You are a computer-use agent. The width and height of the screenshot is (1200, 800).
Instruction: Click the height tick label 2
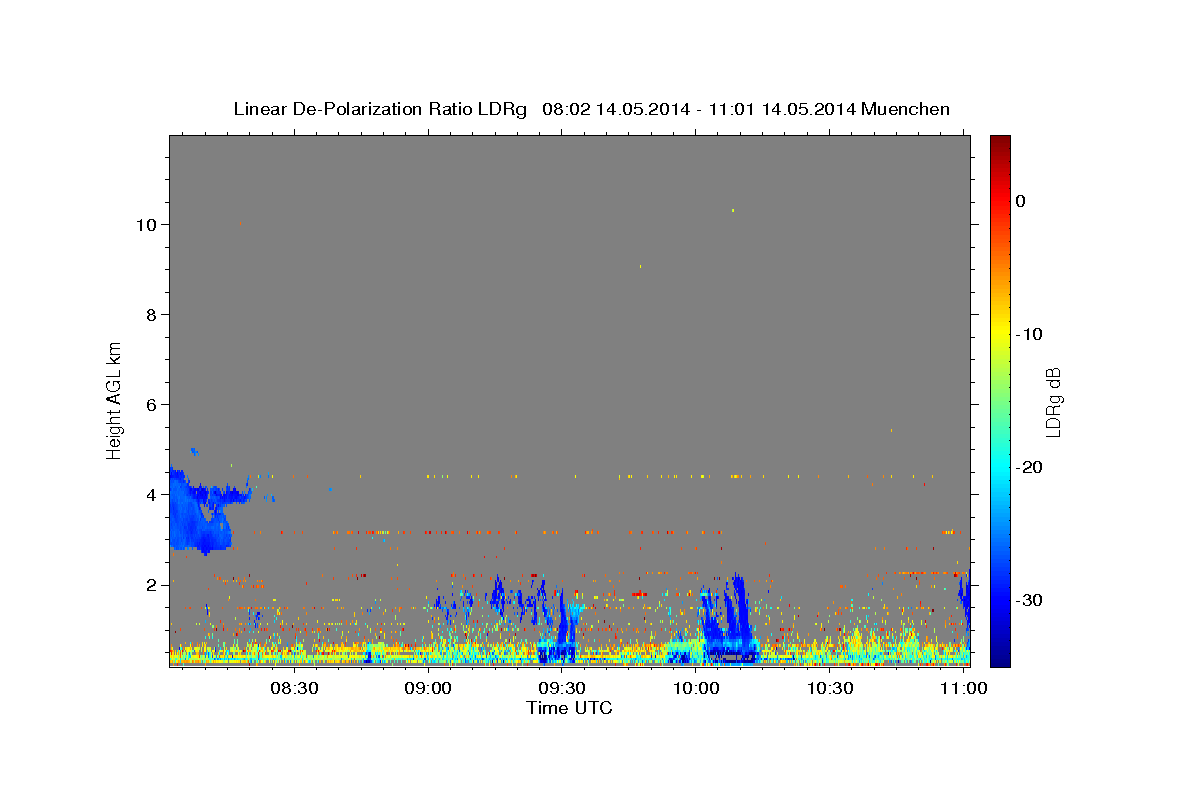click(150, 585)
